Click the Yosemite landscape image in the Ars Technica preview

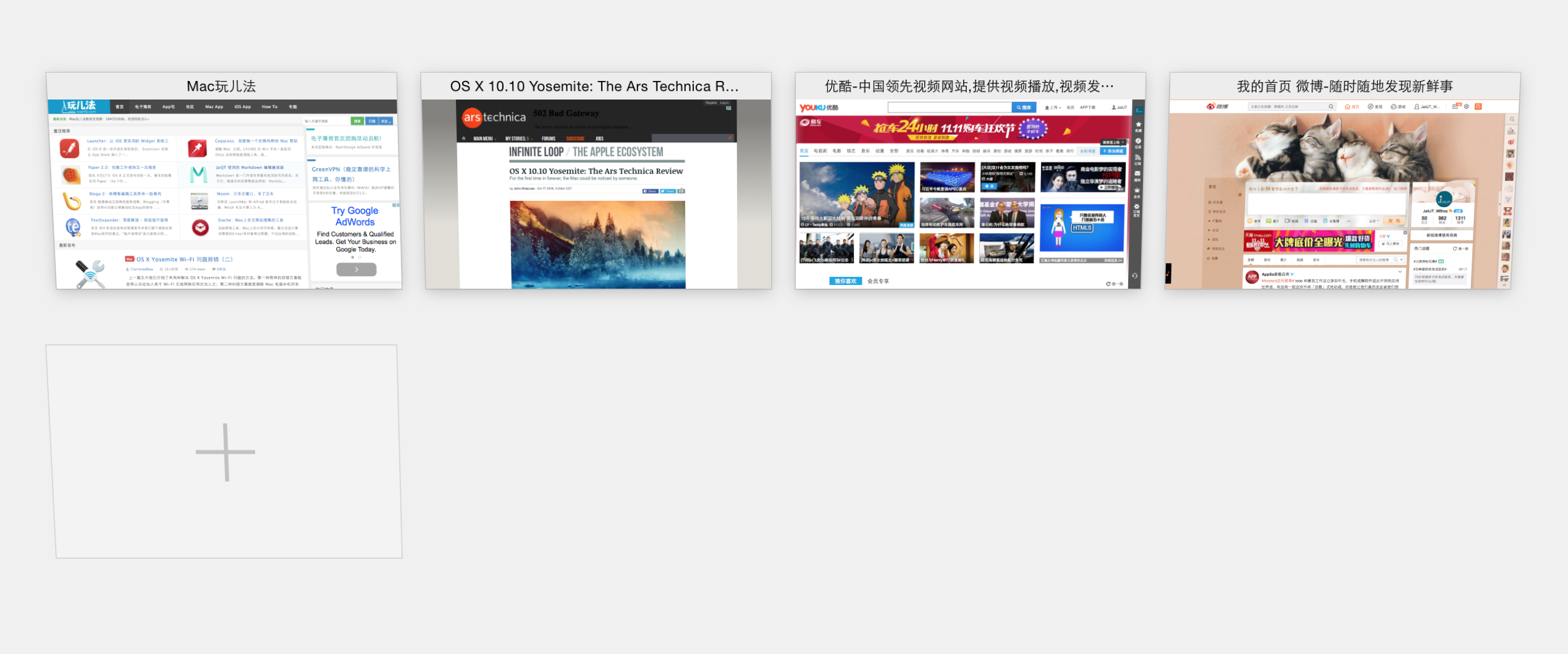pyautogui.click(x=598, y=245)
